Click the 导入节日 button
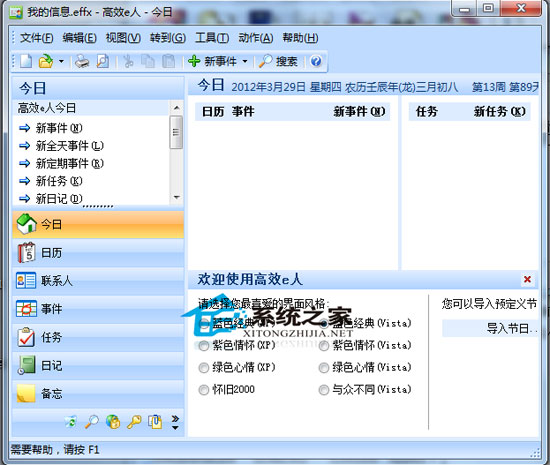The height and width of the screenshot is (465, 550). pyautogui.click(x=490, y=329)
